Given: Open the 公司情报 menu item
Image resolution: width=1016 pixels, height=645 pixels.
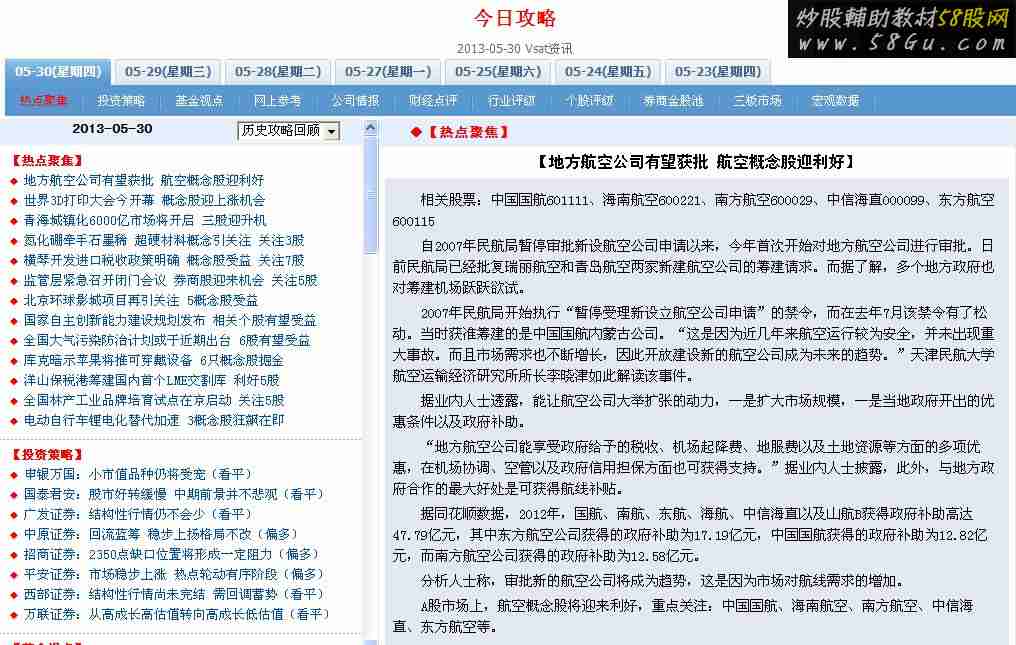Looking at the screenshot, I should click(355, 100).
